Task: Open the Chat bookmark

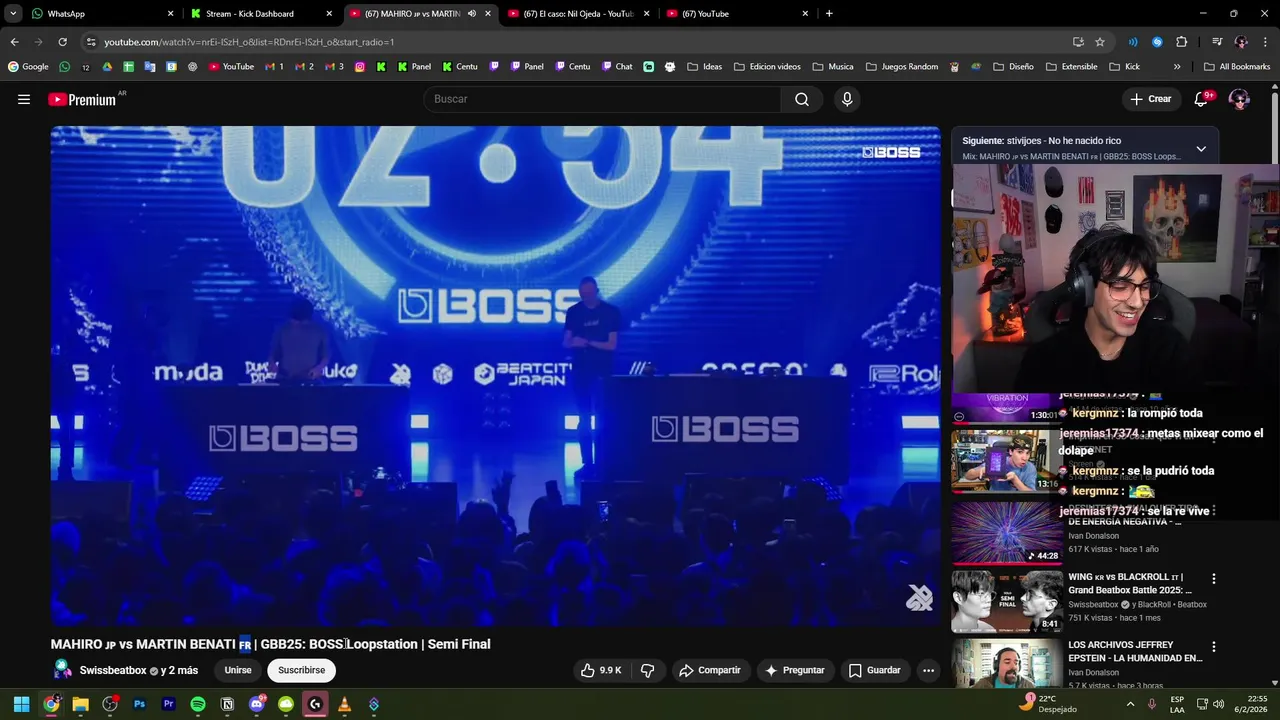Action: pyautogui.click(x=617, y=67)
